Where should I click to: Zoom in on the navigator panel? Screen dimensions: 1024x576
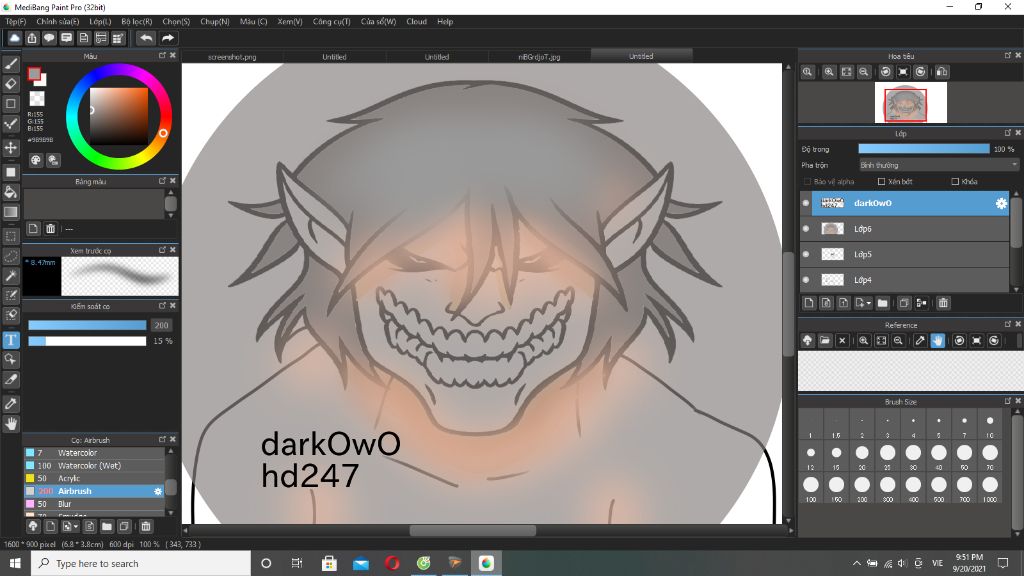pyautogui.click(x=829, y=72)
